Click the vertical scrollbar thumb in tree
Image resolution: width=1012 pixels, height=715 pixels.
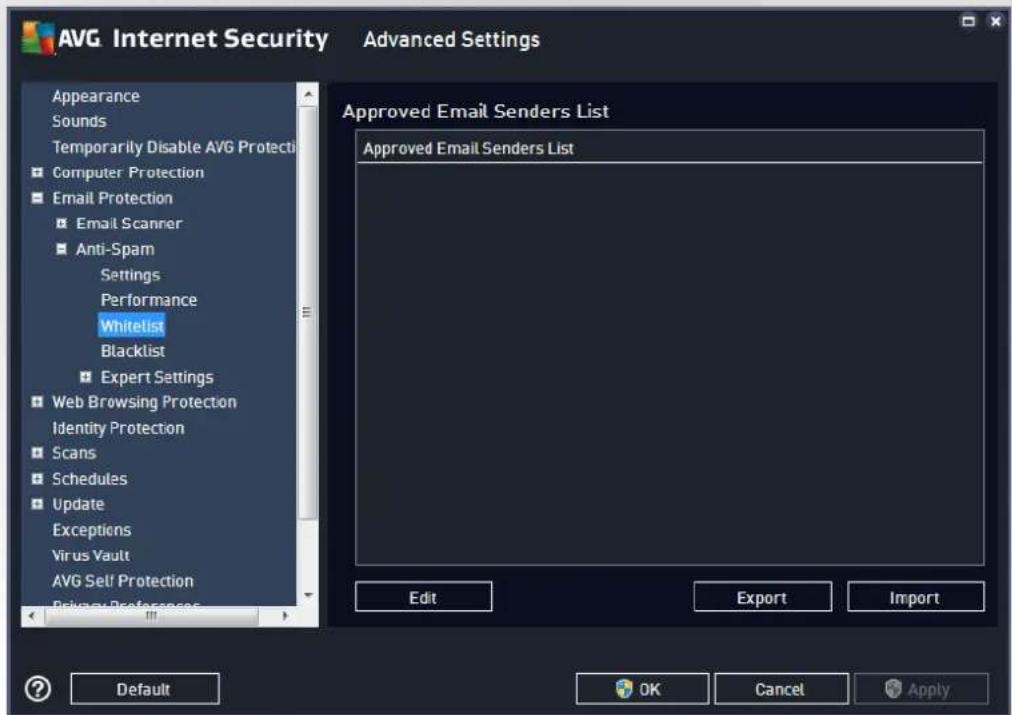click(x=307, y=312)
